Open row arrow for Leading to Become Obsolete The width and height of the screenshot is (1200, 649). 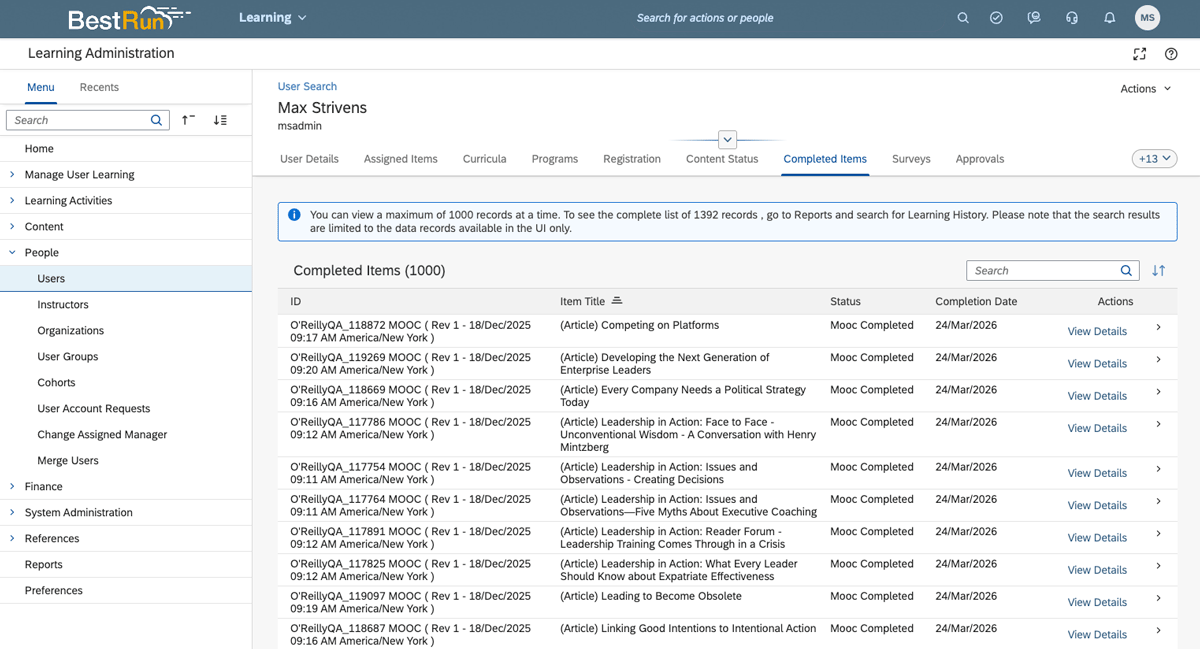[1158, 598]
